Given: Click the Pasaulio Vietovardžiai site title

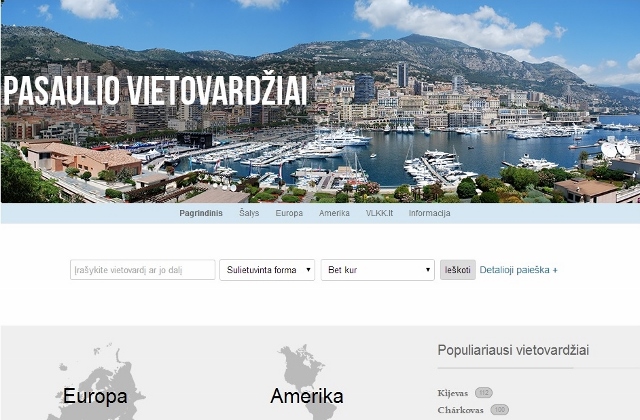Looking at the screenshot, I should coord(156,91).
